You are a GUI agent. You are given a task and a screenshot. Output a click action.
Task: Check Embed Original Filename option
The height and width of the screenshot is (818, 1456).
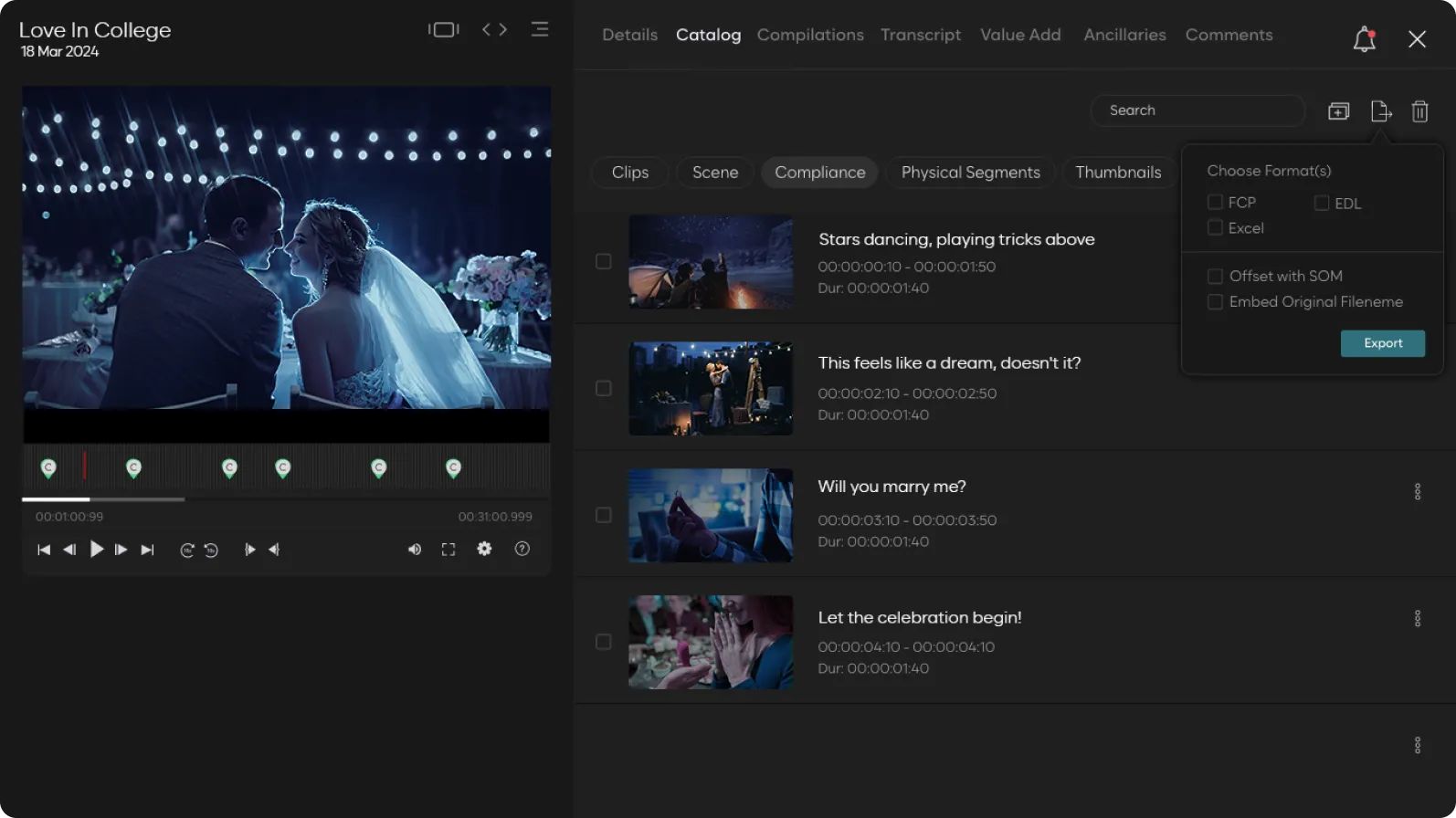(x=1215, y=301)
